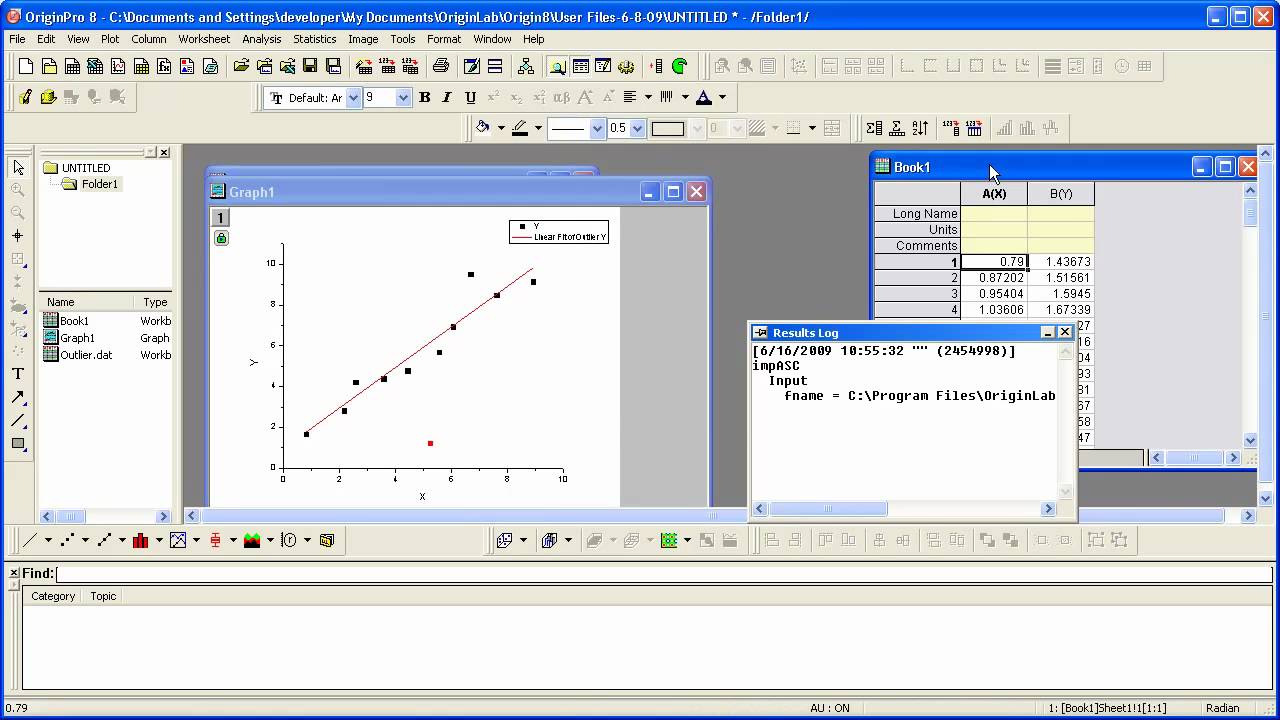Toggle Bold formatting
This screenshot has height=720, width=1280.
(424, 97)
